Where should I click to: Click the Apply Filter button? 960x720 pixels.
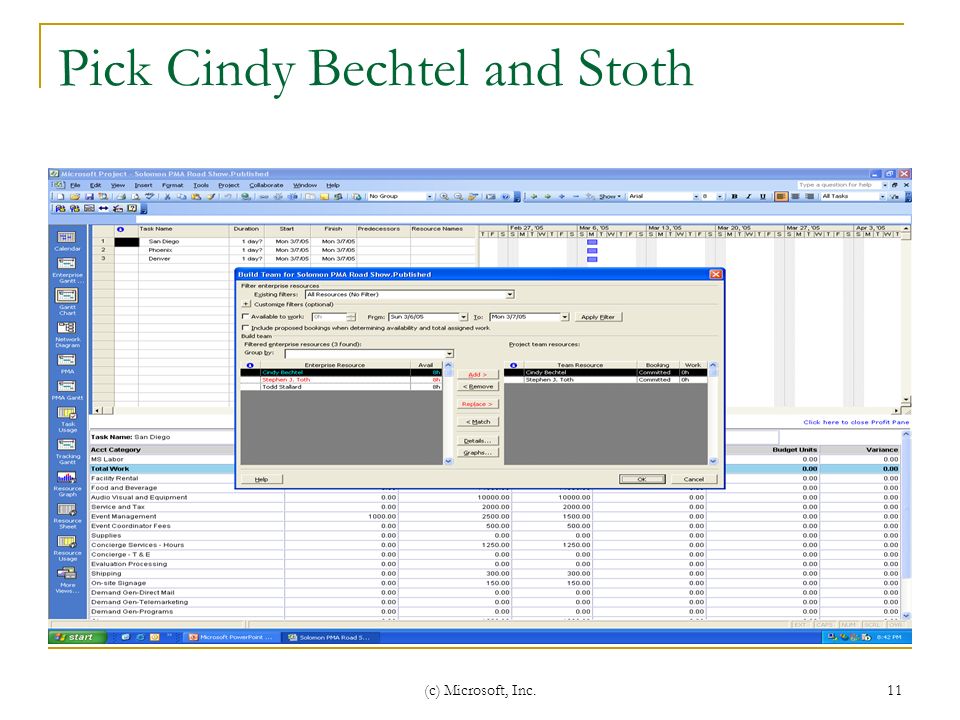(x=598, y=317)
